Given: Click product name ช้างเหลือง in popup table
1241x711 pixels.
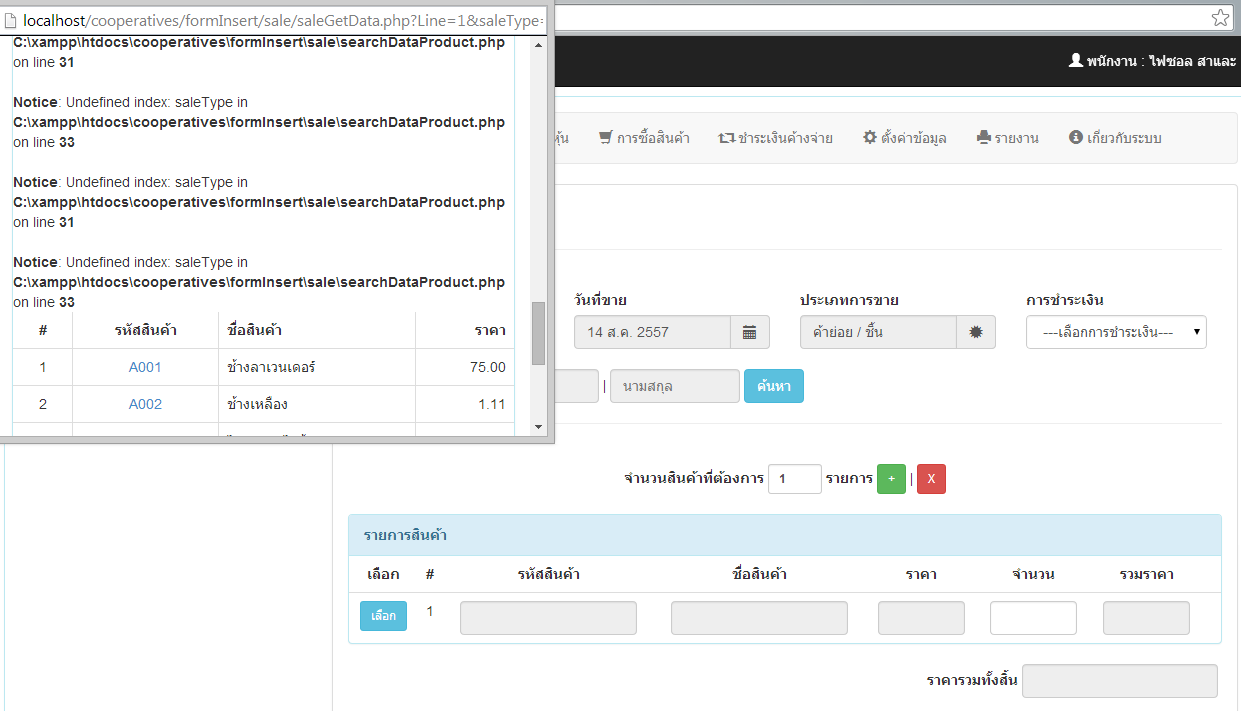Looking at the screenshot, I should pyautogui.click(x=258, y=404).
